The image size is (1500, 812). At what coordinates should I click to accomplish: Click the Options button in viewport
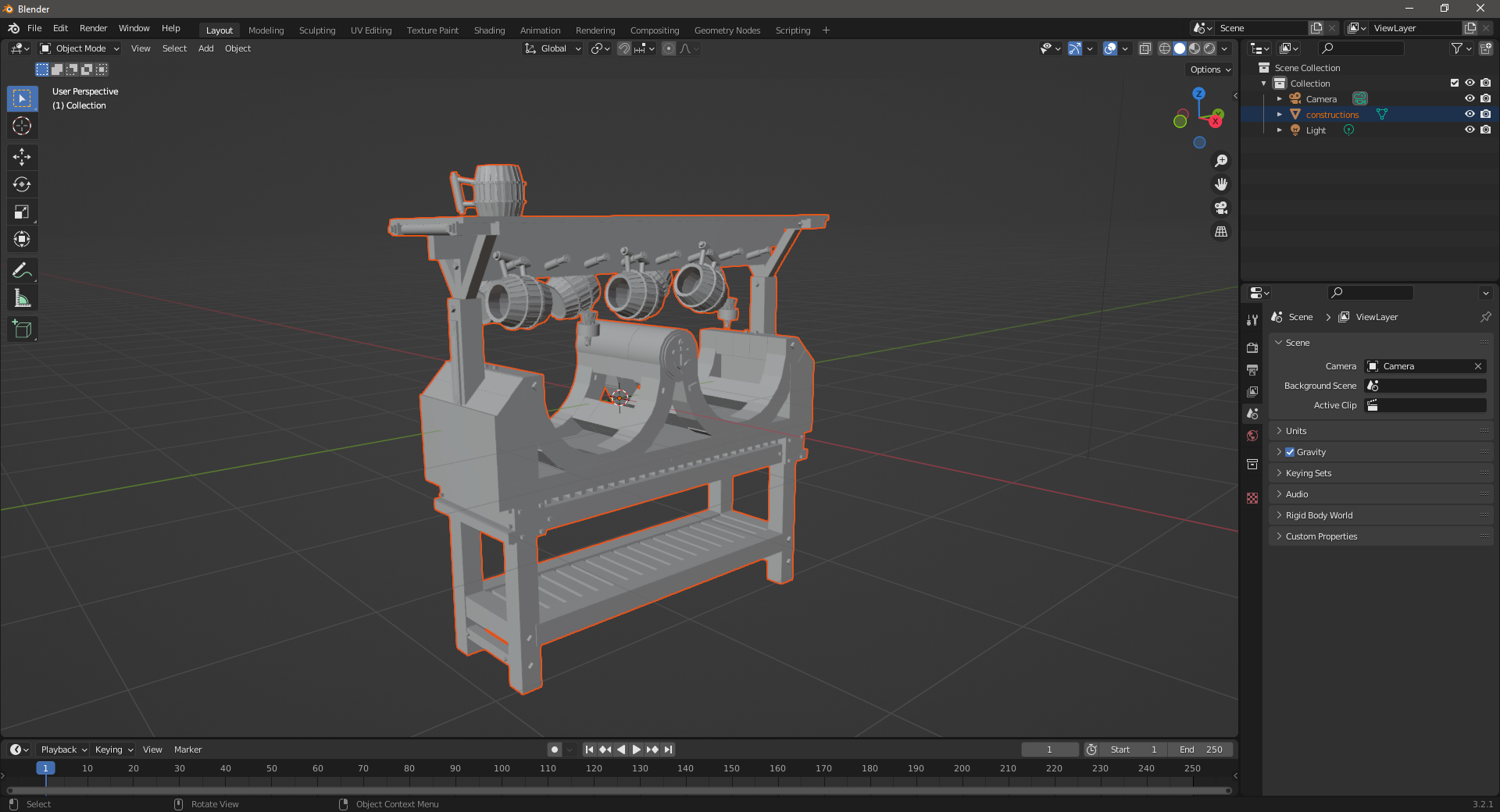point(1209,69)
